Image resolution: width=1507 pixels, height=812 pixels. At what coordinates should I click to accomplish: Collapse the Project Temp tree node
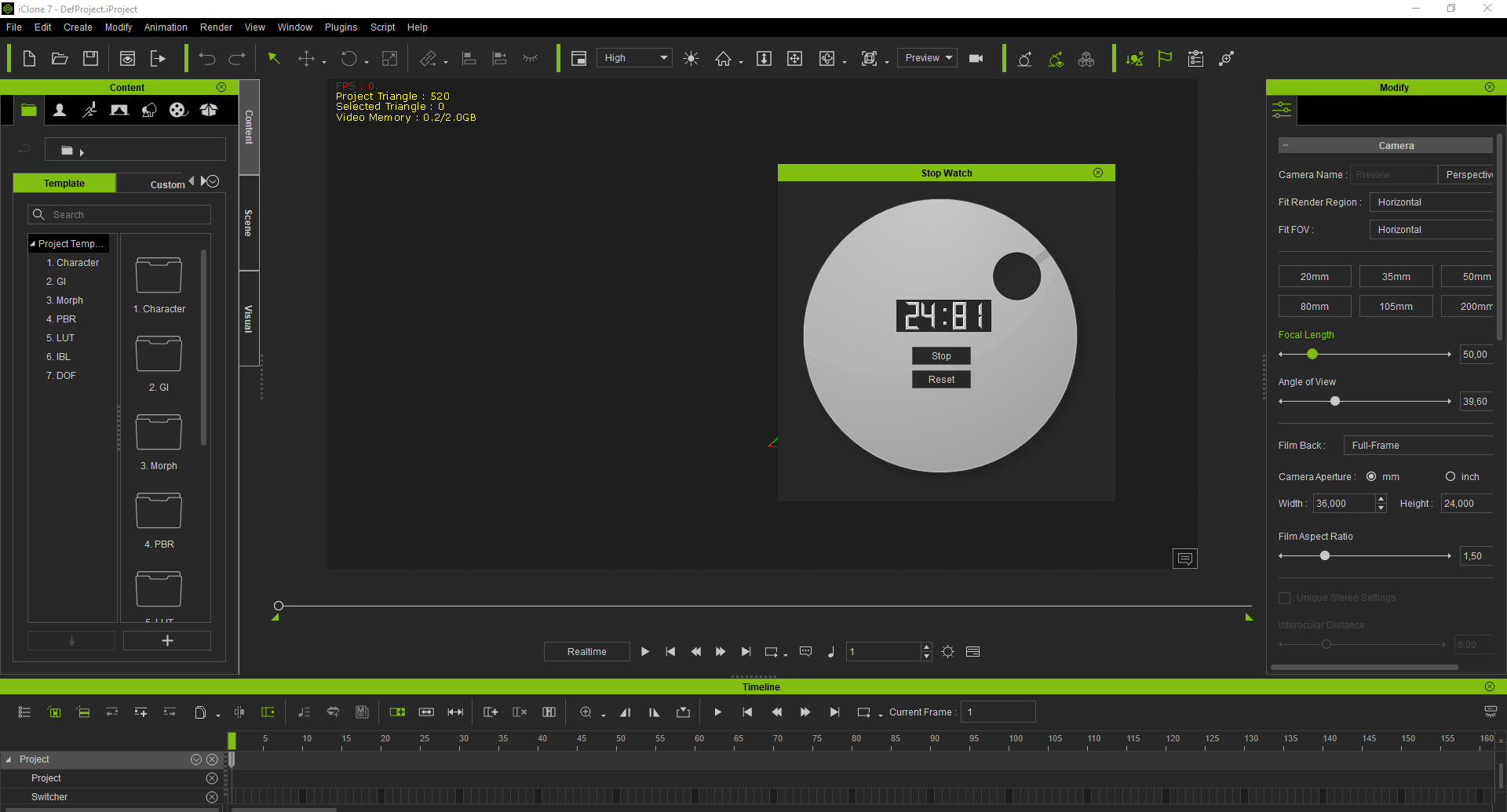pos(33,244)
